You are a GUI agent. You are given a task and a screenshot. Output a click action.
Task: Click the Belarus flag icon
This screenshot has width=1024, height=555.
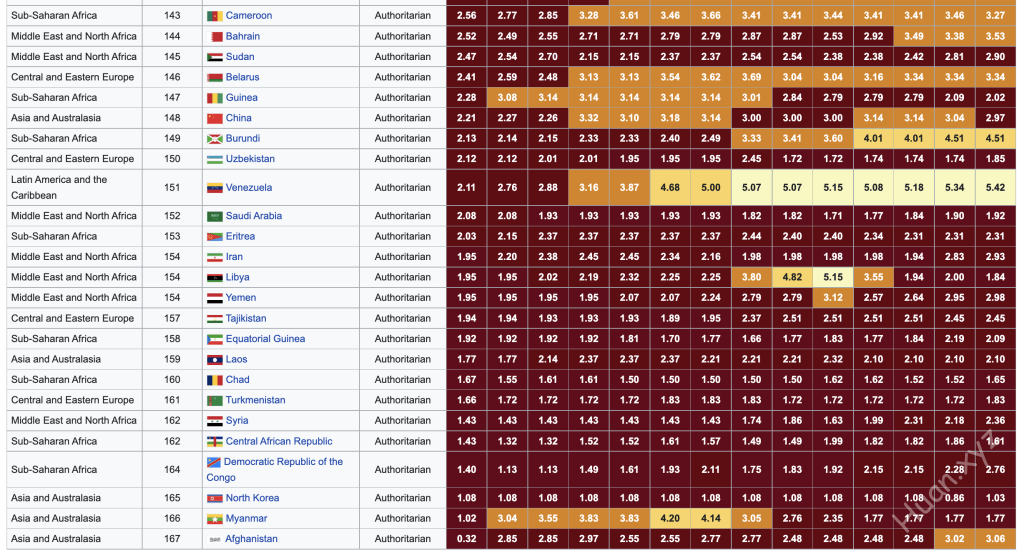pyautogui.click(x=214, y=77)
